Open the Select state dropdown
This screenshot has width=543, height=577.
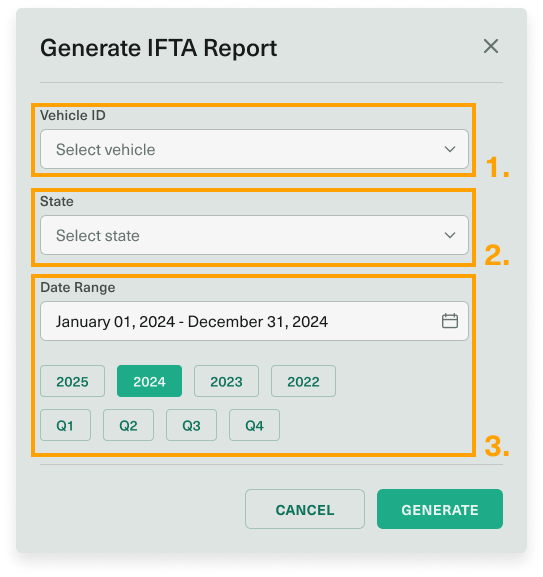click(254, 235)
